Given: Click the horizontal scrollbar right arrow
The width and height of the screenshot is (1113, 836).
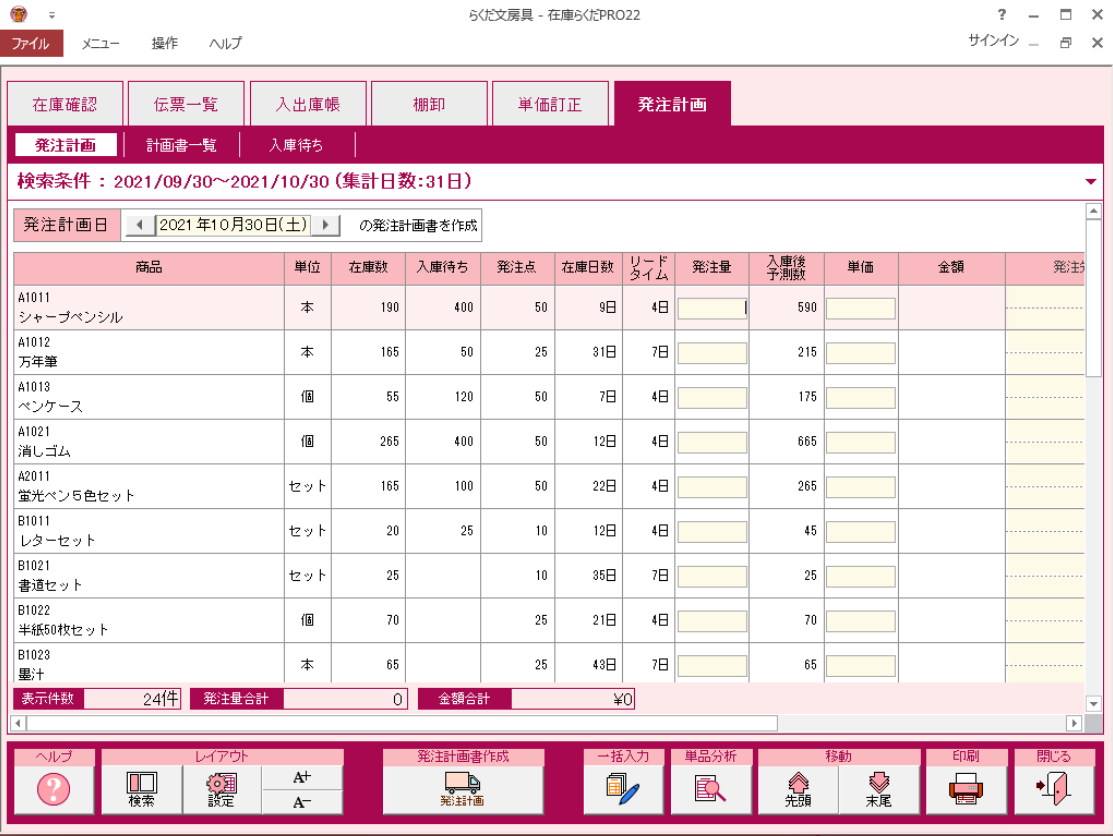Looking at the screenshot, I should (x=1075, y=722).
